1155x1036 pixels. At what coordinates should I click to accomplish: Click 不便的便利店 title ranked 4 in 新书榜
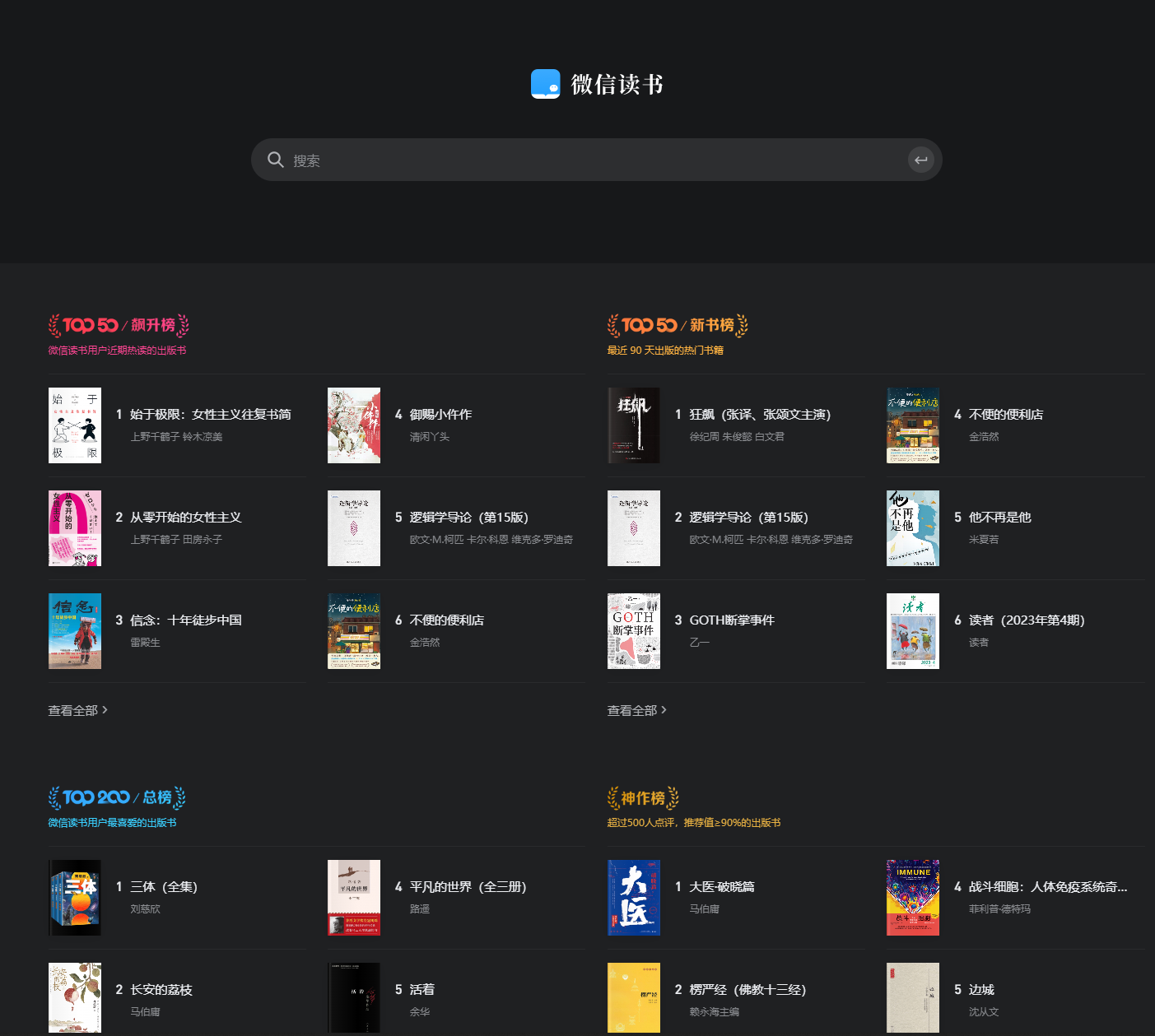pos(1006,414)
